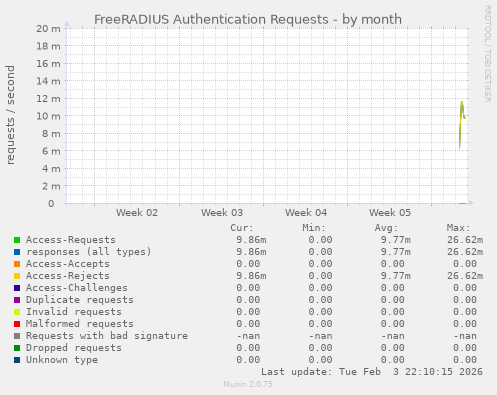Click the y-axis arrow tip of the chart
The width and height of the screenshot is (497, 395).
(x=67, y=24)
